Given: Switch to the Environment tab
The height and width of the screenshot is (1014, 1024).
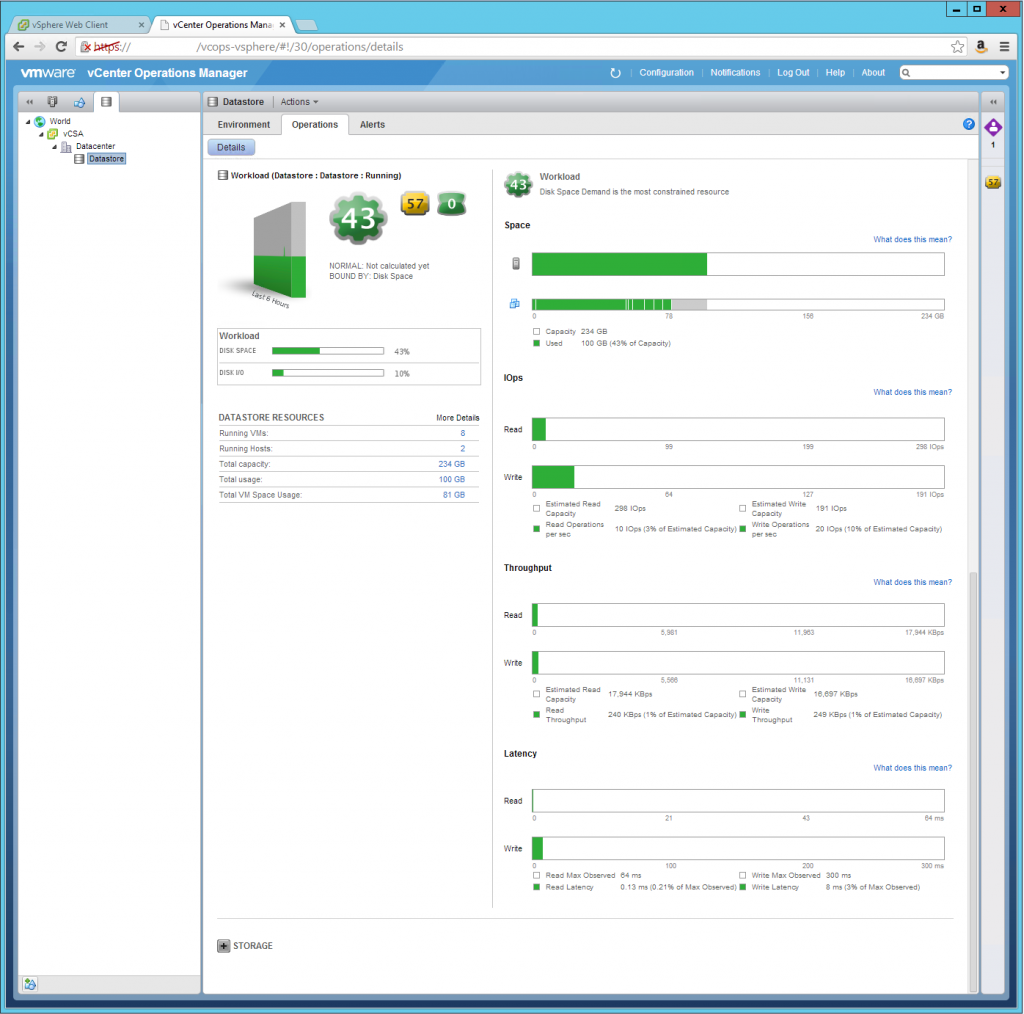Looking at the screenshot, I should (x=244, y=125).
